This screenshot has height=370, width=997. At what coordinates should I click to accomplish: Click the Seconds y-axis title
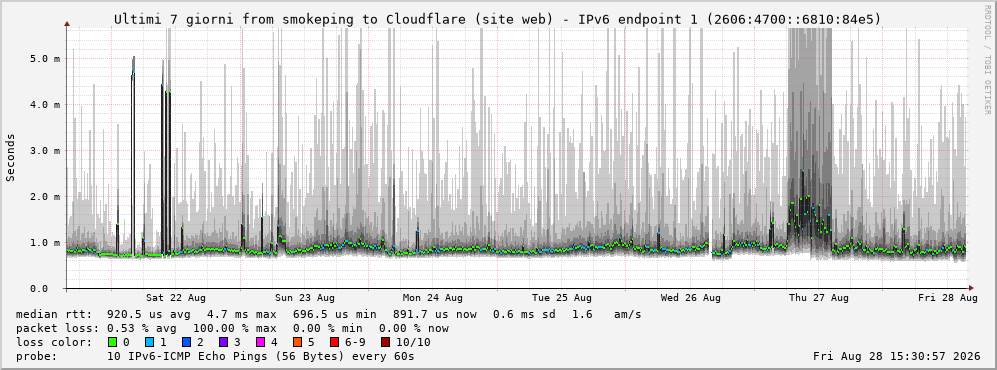click(x=11, y=158)
